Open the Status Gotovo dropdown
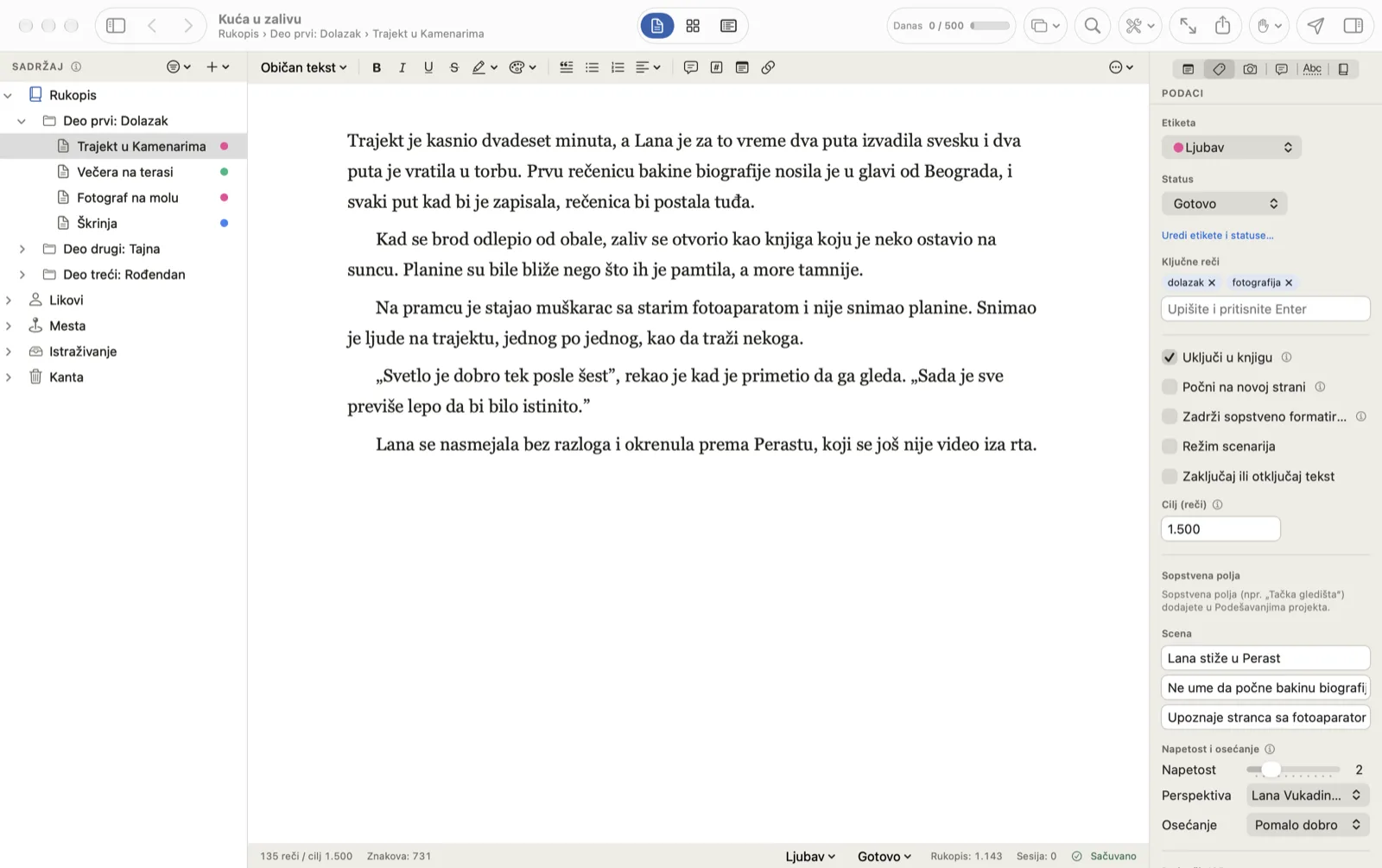The height and width of the screenshot is (868, 1382). (1225, 204)
